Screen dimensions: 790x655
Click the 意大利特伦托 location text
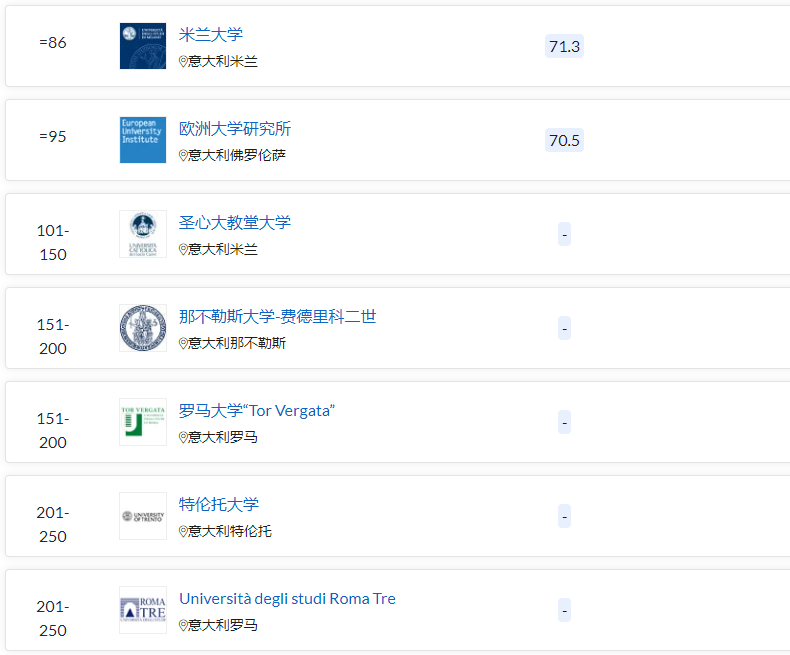(230, 531)
